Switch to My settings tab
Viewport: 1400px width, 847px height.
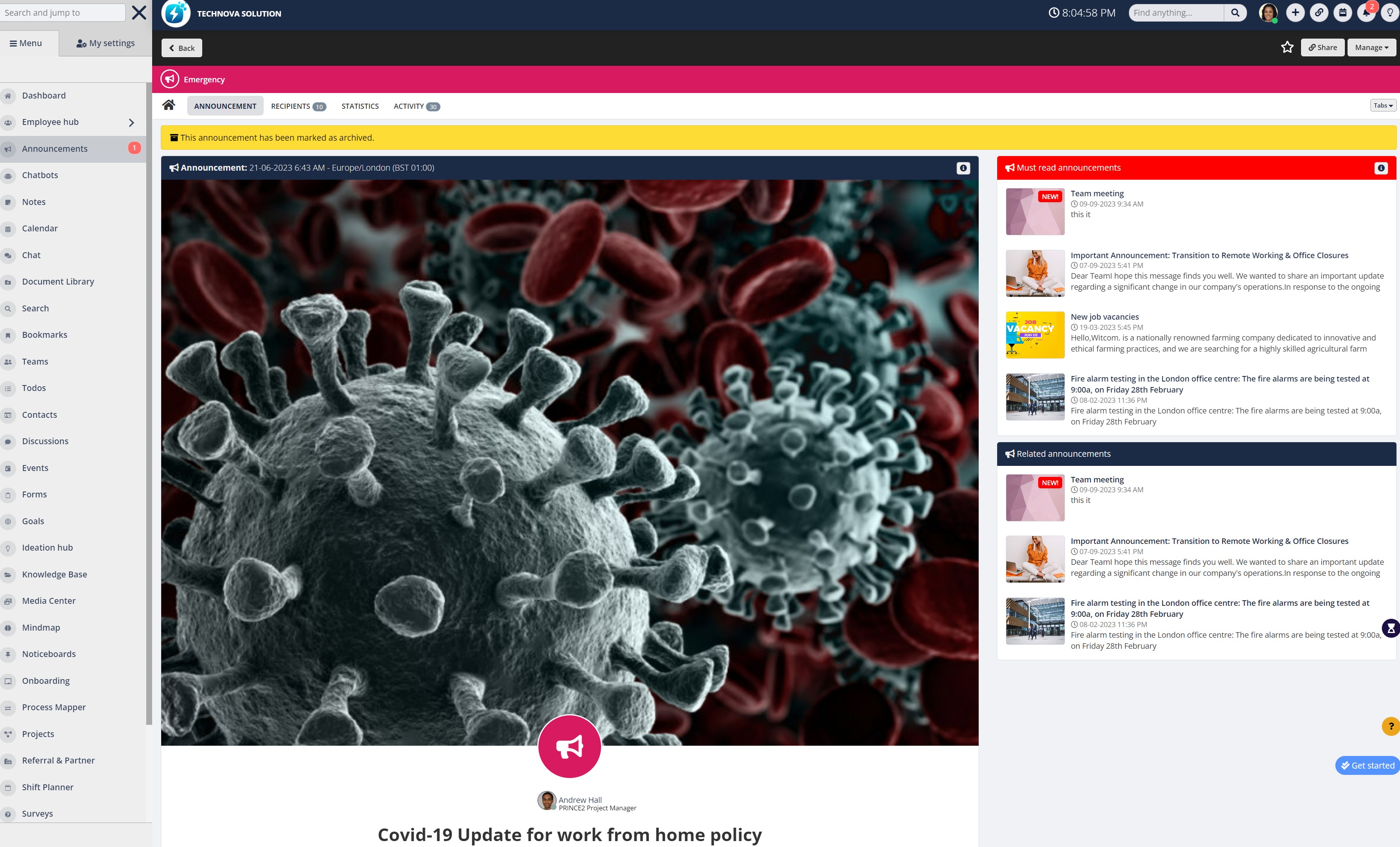click(x=106, y=43)
